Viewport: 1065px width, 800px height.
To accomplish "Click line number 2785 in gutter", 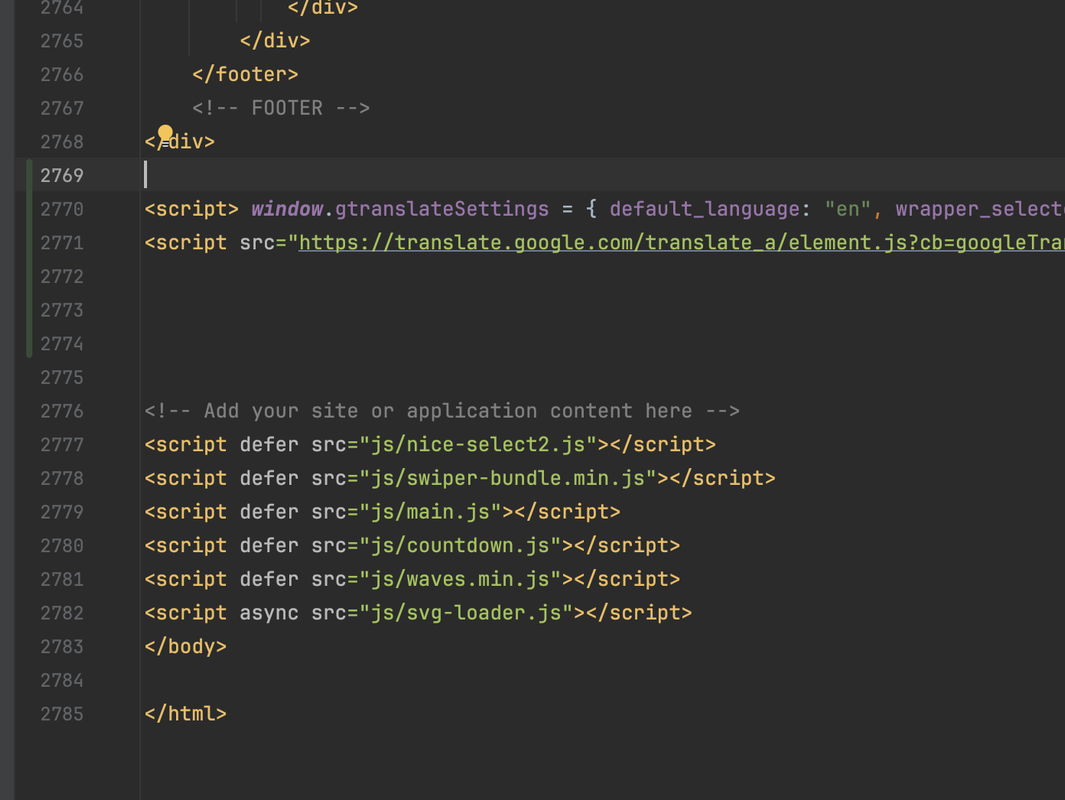I will tap(62, 714).
